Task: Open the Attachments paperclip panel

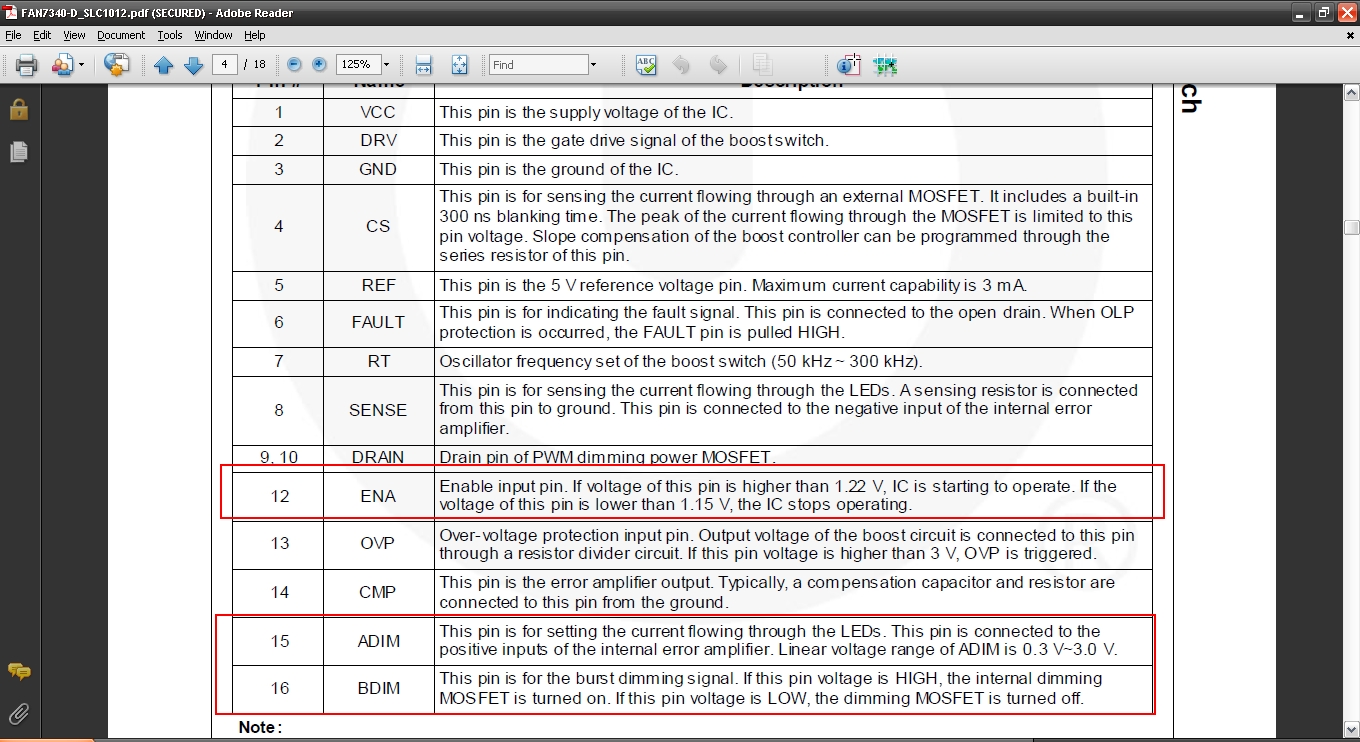Action: pyautogui.click(x=18, y=713)
